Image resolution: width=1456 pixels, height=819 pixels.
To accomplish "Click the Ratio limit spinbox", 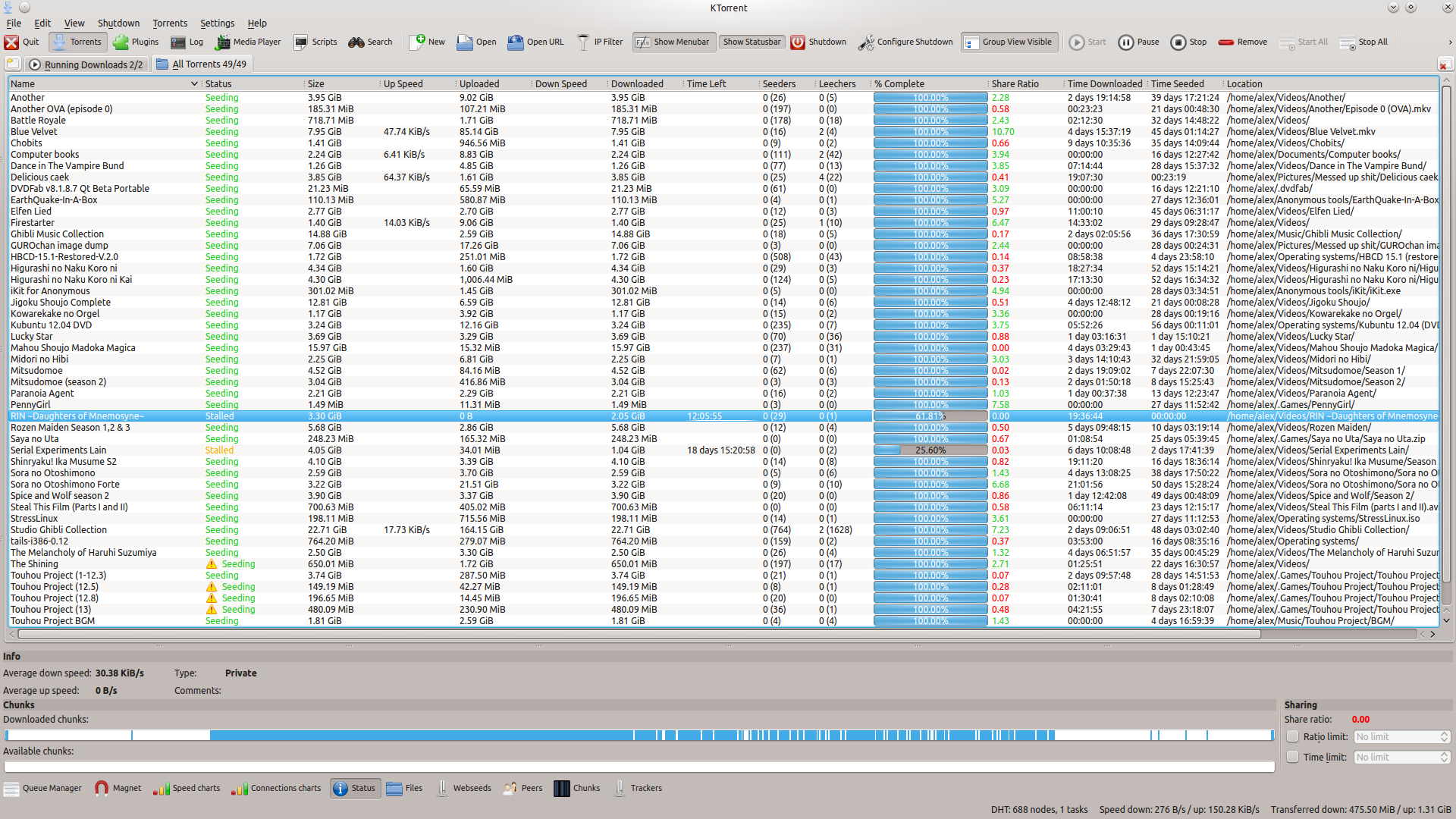I will [1401, 736].
